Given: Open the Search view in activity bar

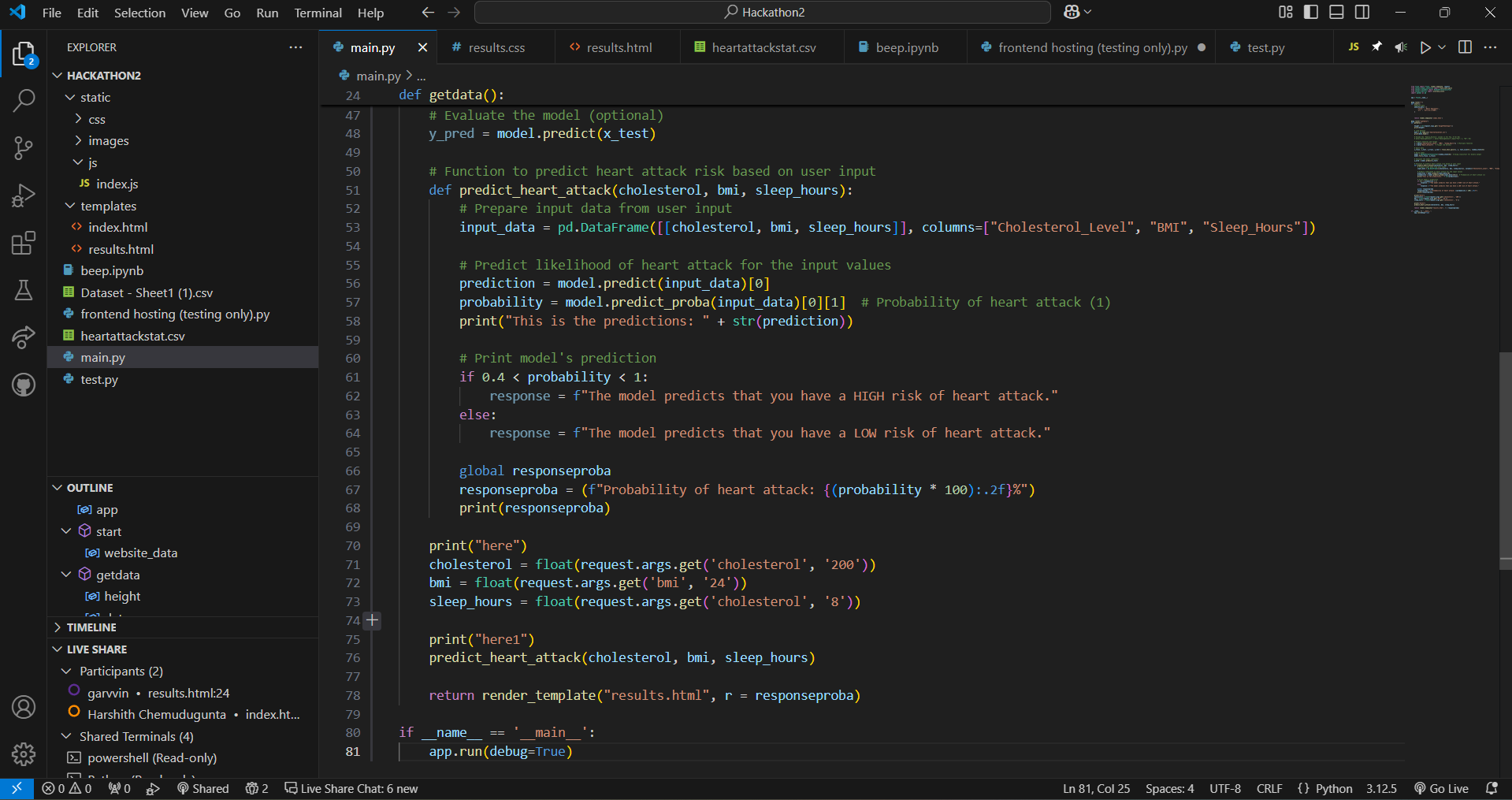Looking at the screenshot, I should click(x=24, y=101).
